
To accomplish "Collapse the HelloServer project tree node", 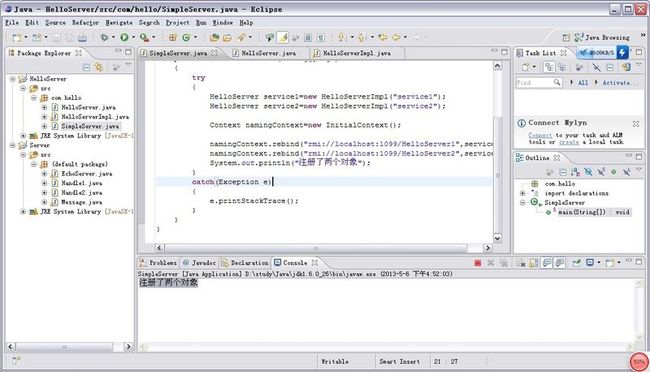I will pos(13,79).
